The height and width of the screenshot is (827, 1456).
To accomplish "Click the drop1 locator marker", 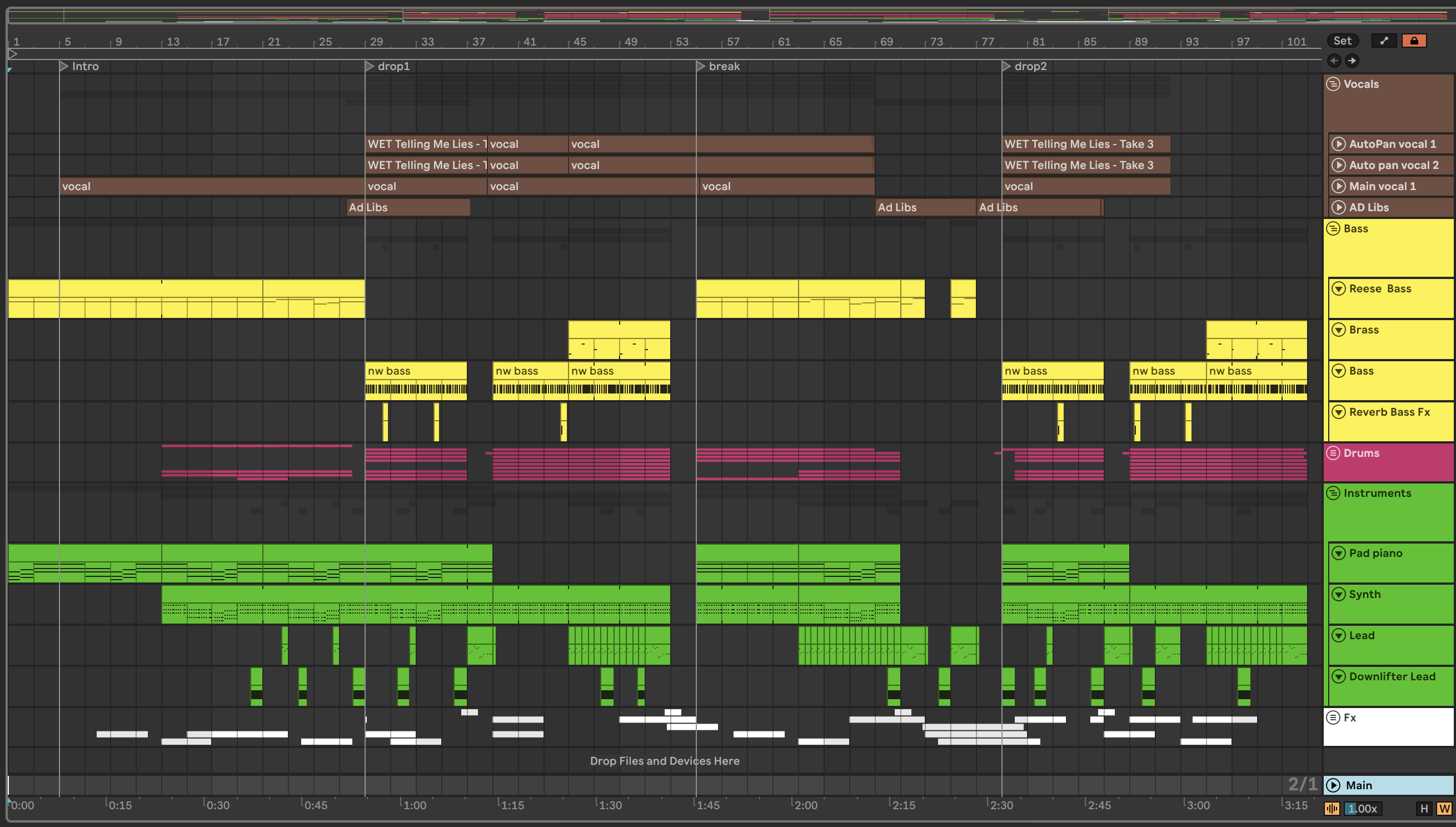I will point(387,67).
